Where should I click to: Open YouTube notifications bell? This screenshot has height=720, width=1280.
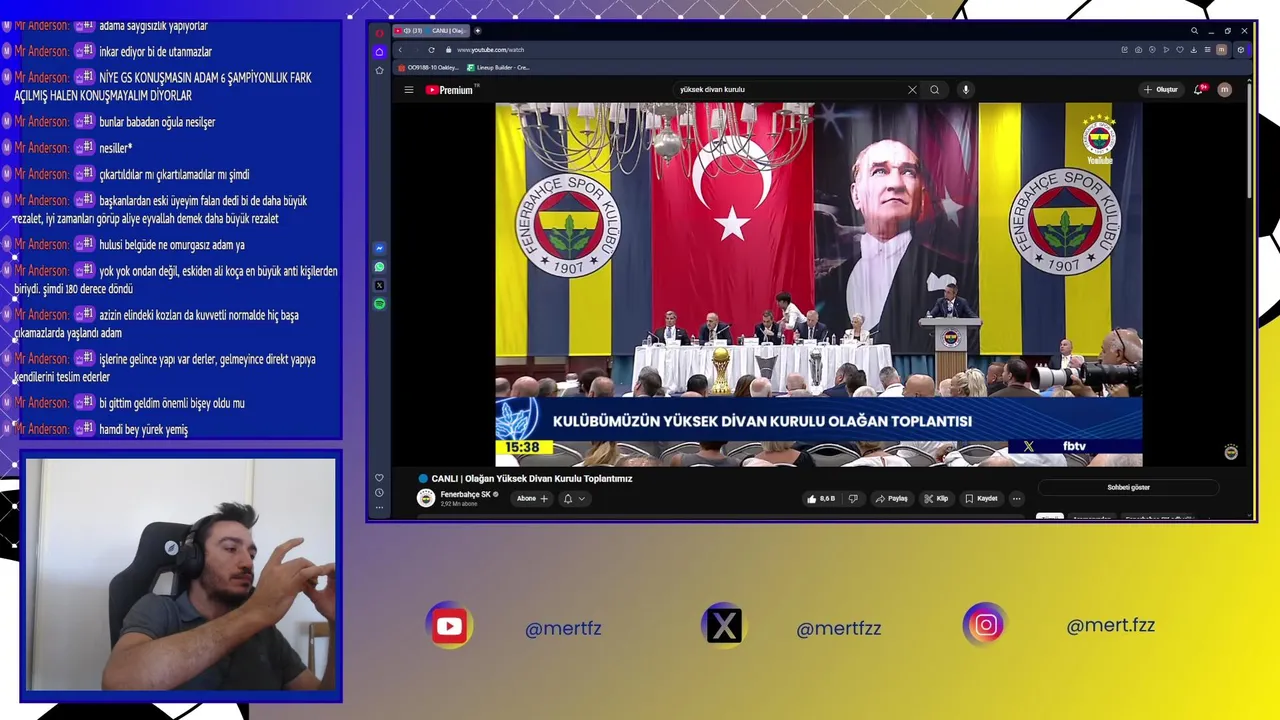1199,90
